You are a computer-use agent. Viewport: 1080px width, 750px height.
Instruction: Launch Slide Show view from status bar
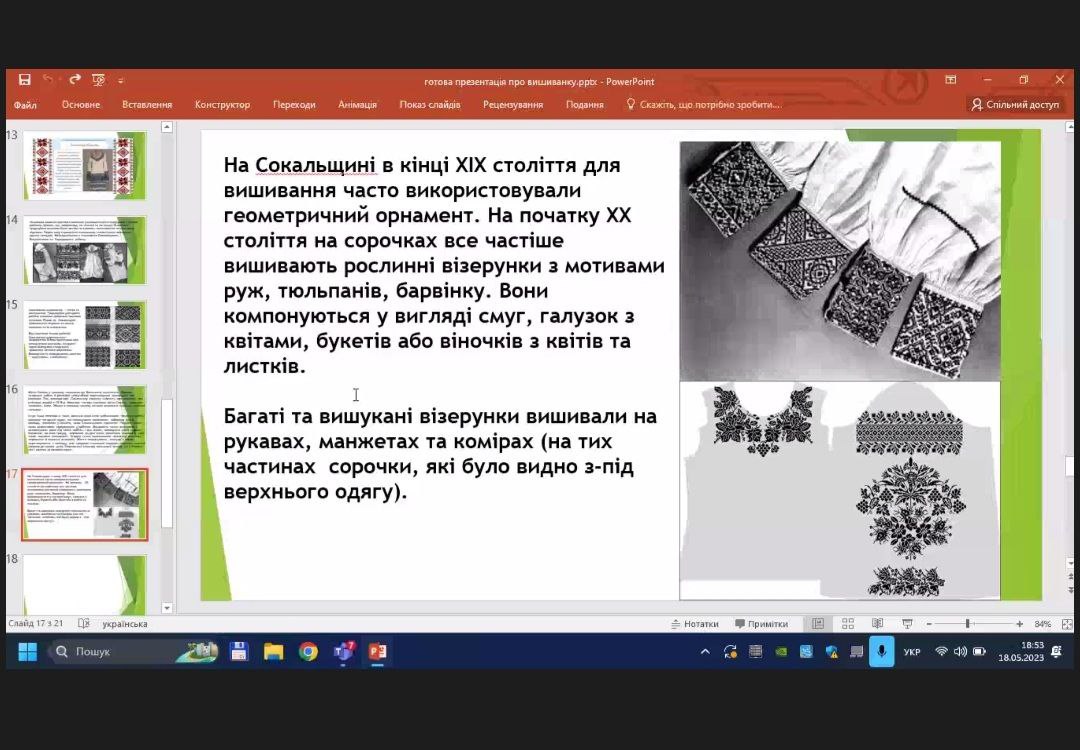click(907, 624)
